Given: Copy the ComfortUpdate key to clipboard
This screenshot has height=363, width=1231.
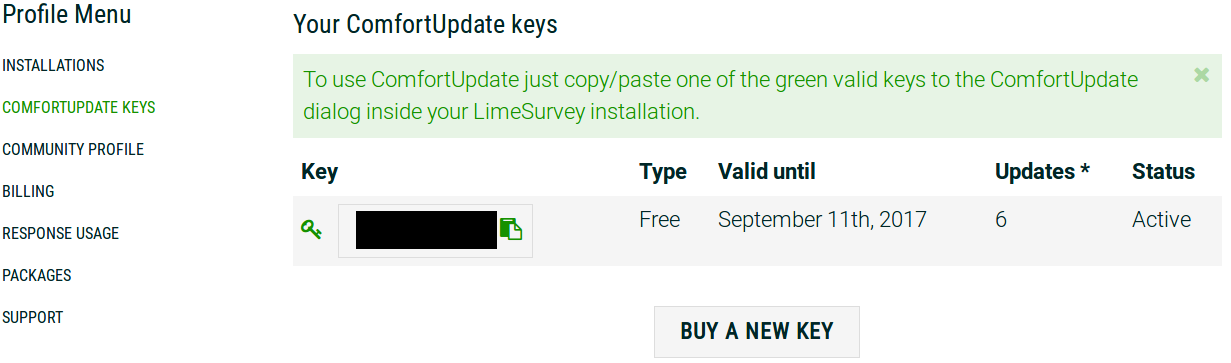Looking at the screenshot, I should (511, 230).
